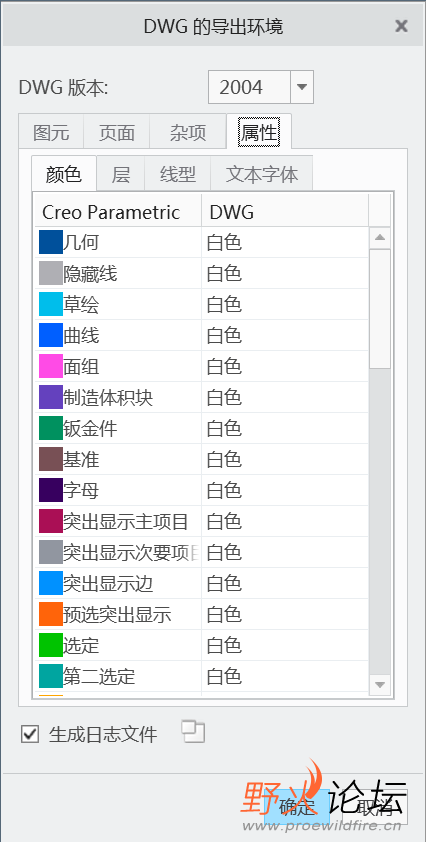Click the orange 预选突出显示 color swatch

pyautogui.click(x=51, y=614)
